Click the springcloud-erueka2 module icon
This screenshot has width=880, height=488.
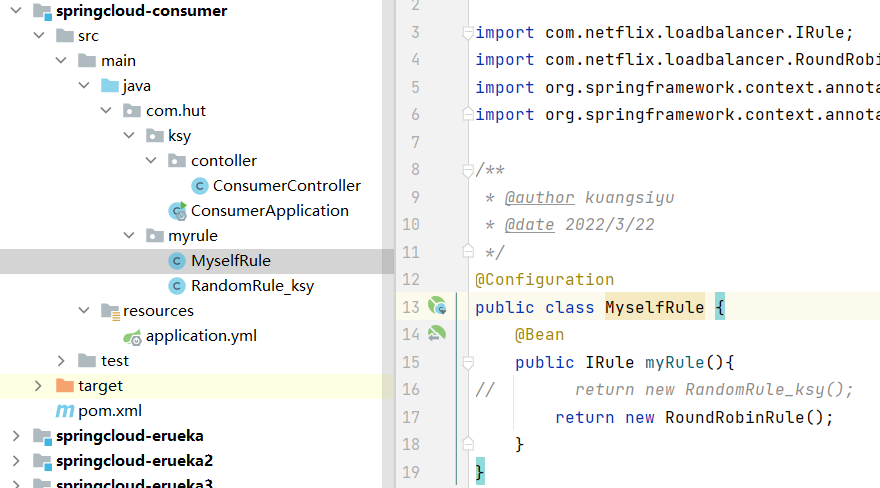[x=42, y=461]
